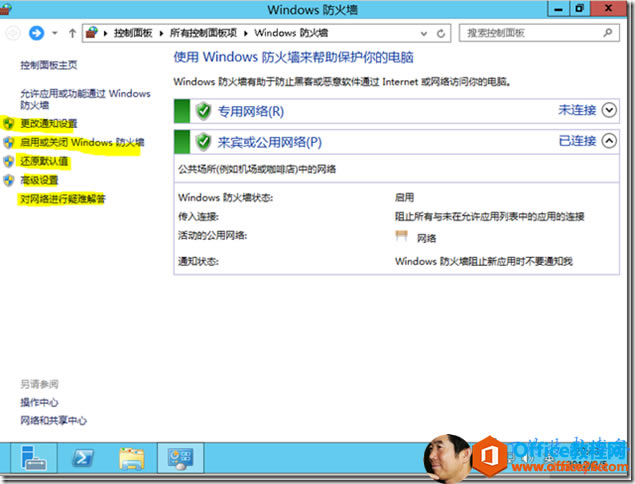Open 更改通知设置 link

49,123
